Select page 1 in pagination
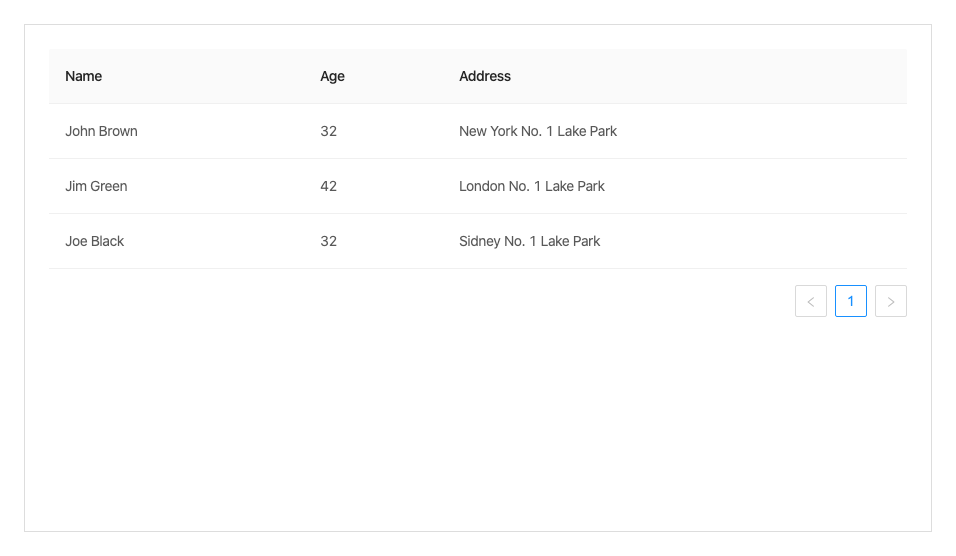The width and height of the screenshot is (956, 556). click(851, 301)
